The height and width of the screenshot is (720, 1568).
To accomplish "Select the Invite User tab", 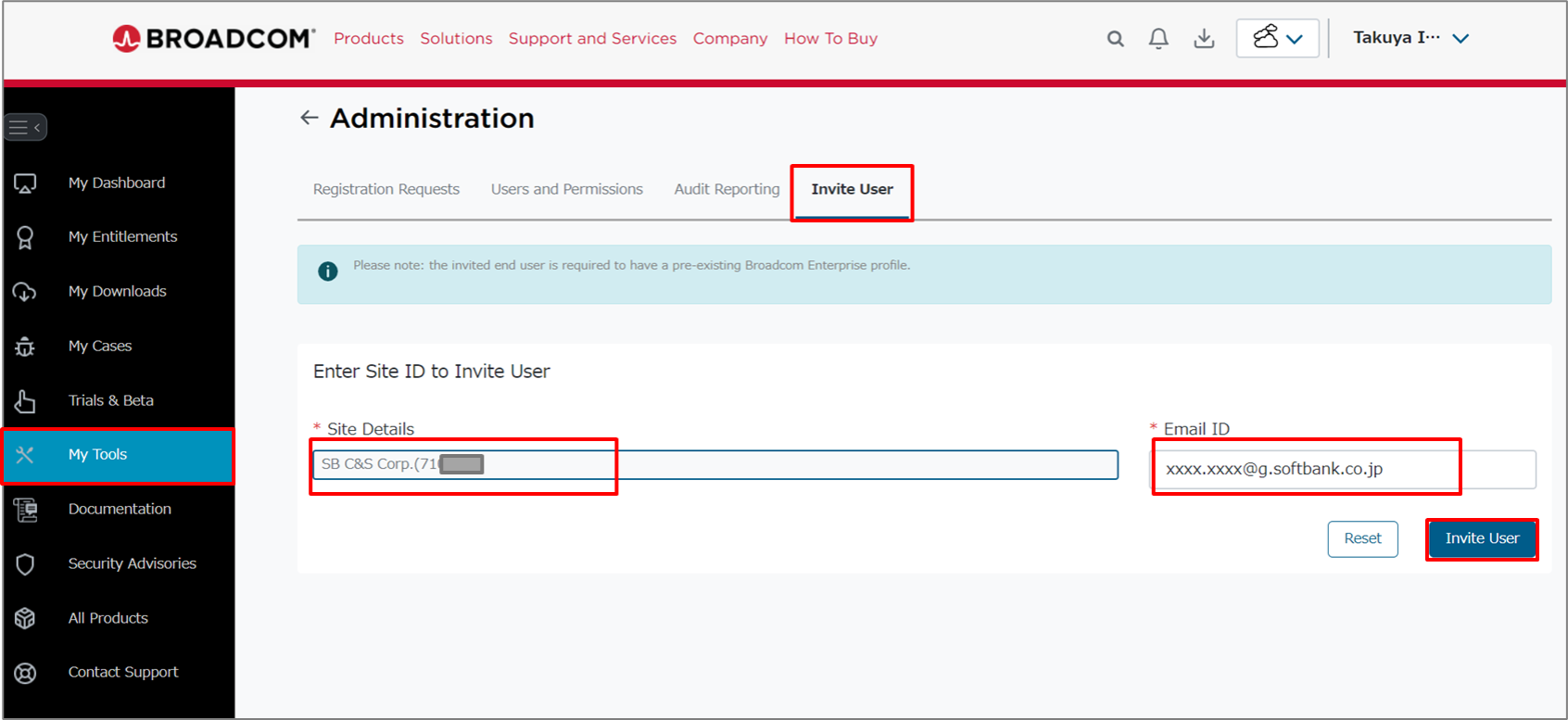I will pyautogui.click(x=853, y=189).
